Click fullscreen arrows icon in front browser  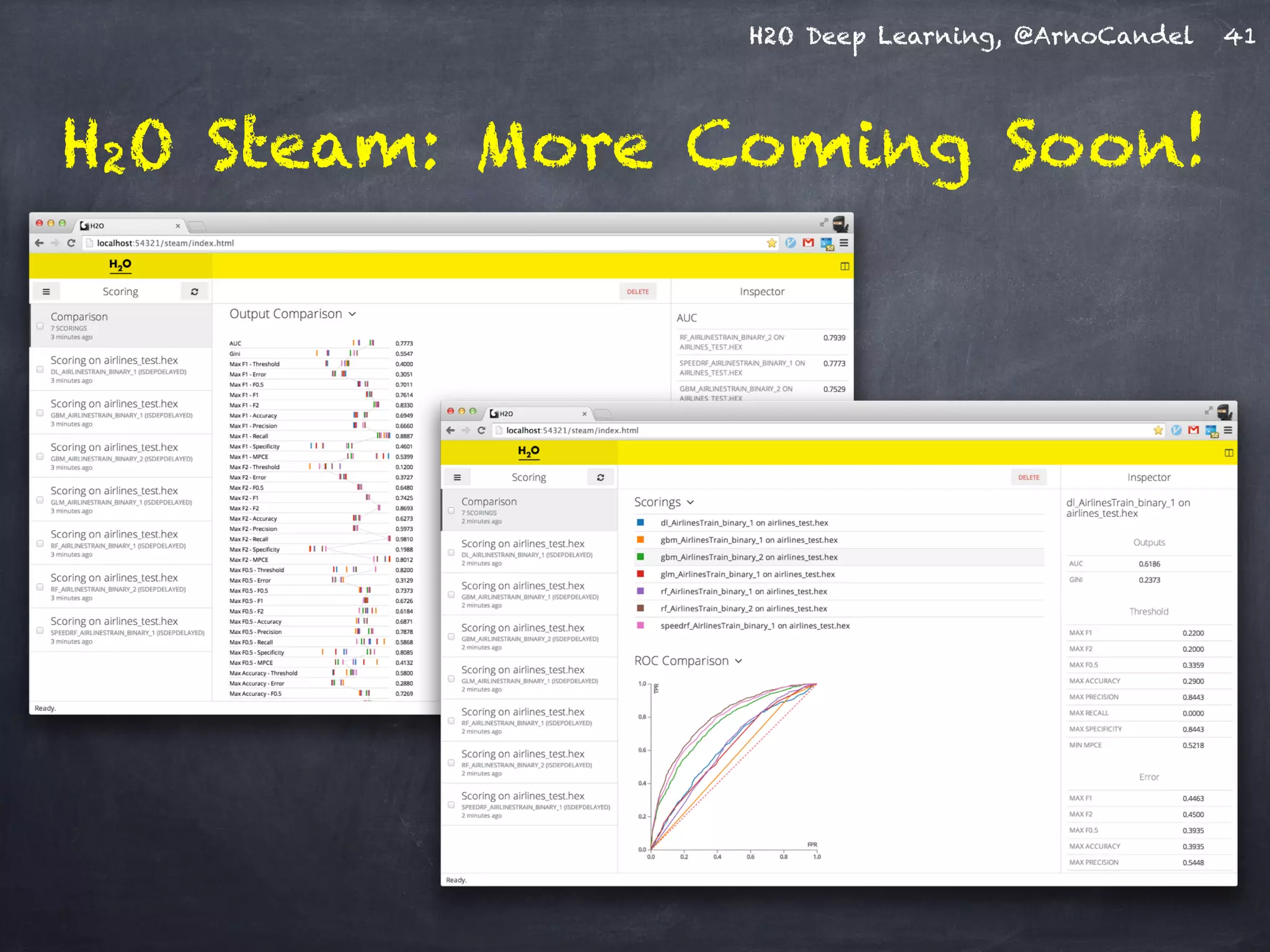click(x=1208, y=410)
